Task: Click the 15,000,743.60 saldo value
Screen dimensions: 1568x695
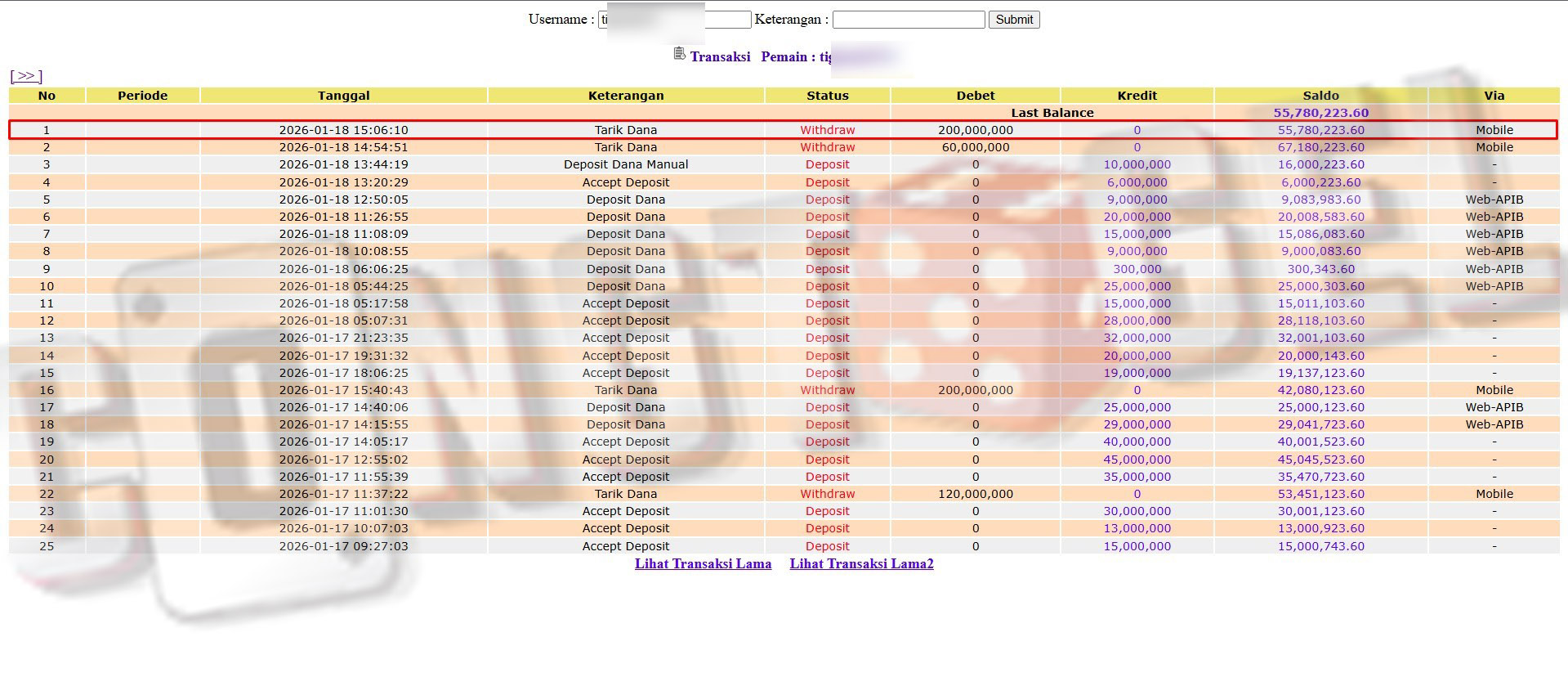Action: tap(1321, 546)
